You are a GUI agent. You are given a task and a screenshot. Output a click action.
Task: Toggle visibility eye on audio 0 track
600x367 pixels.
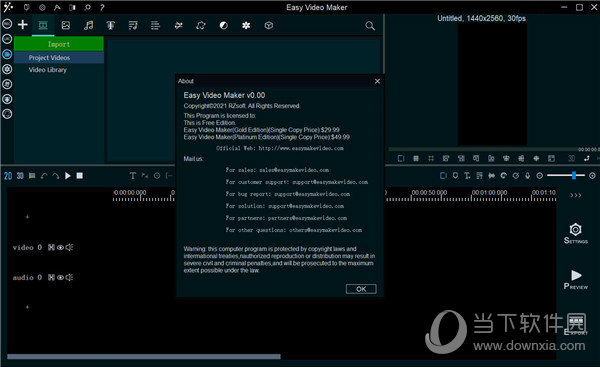pos(60,277)
